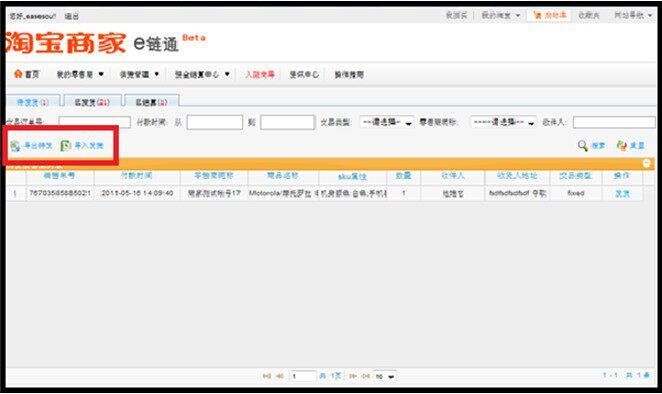Click the 发货 action link in row 1

click(622, 193)
